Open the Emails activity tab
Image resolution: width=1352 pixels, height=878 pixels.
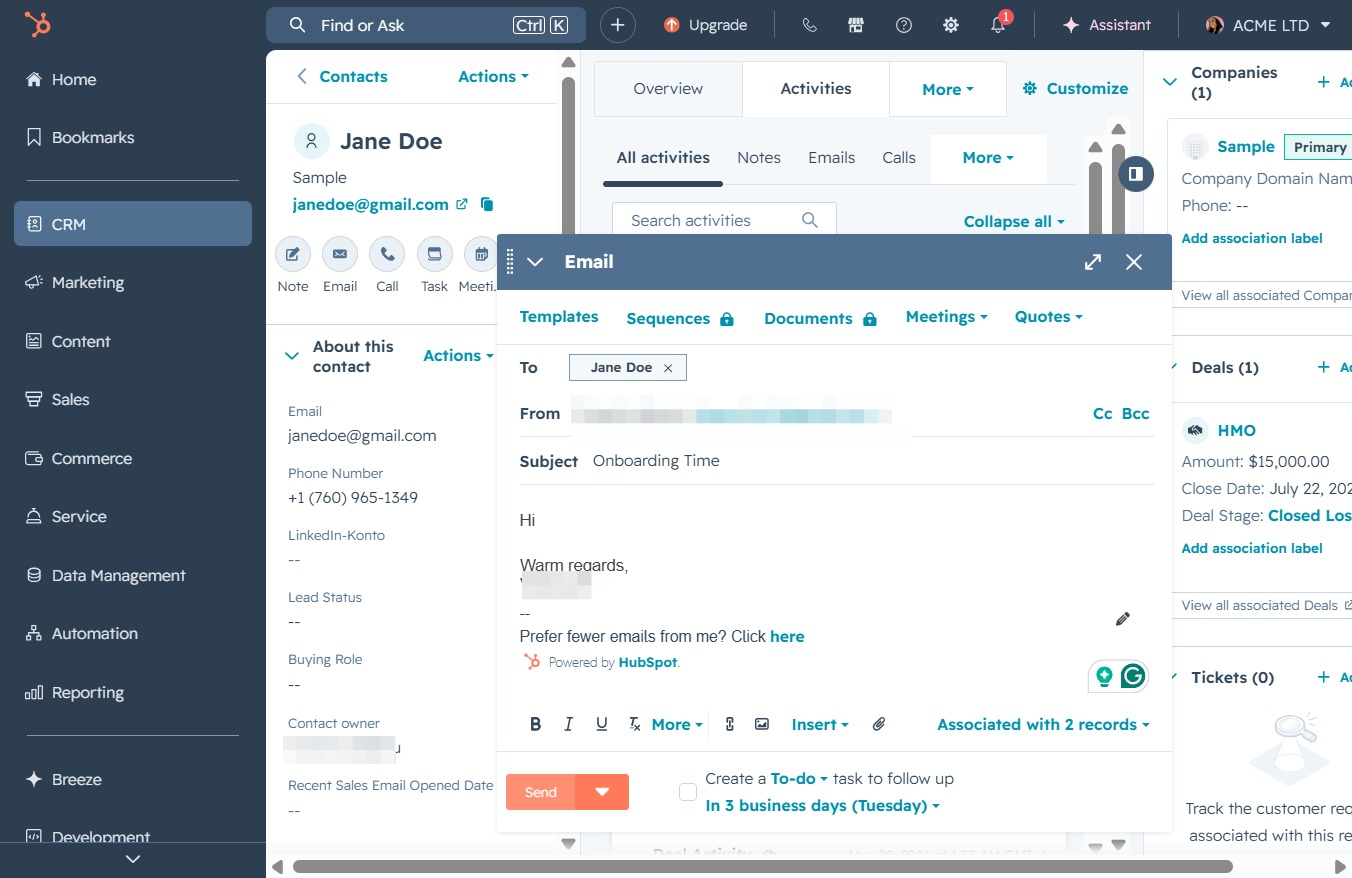point(832,158)
